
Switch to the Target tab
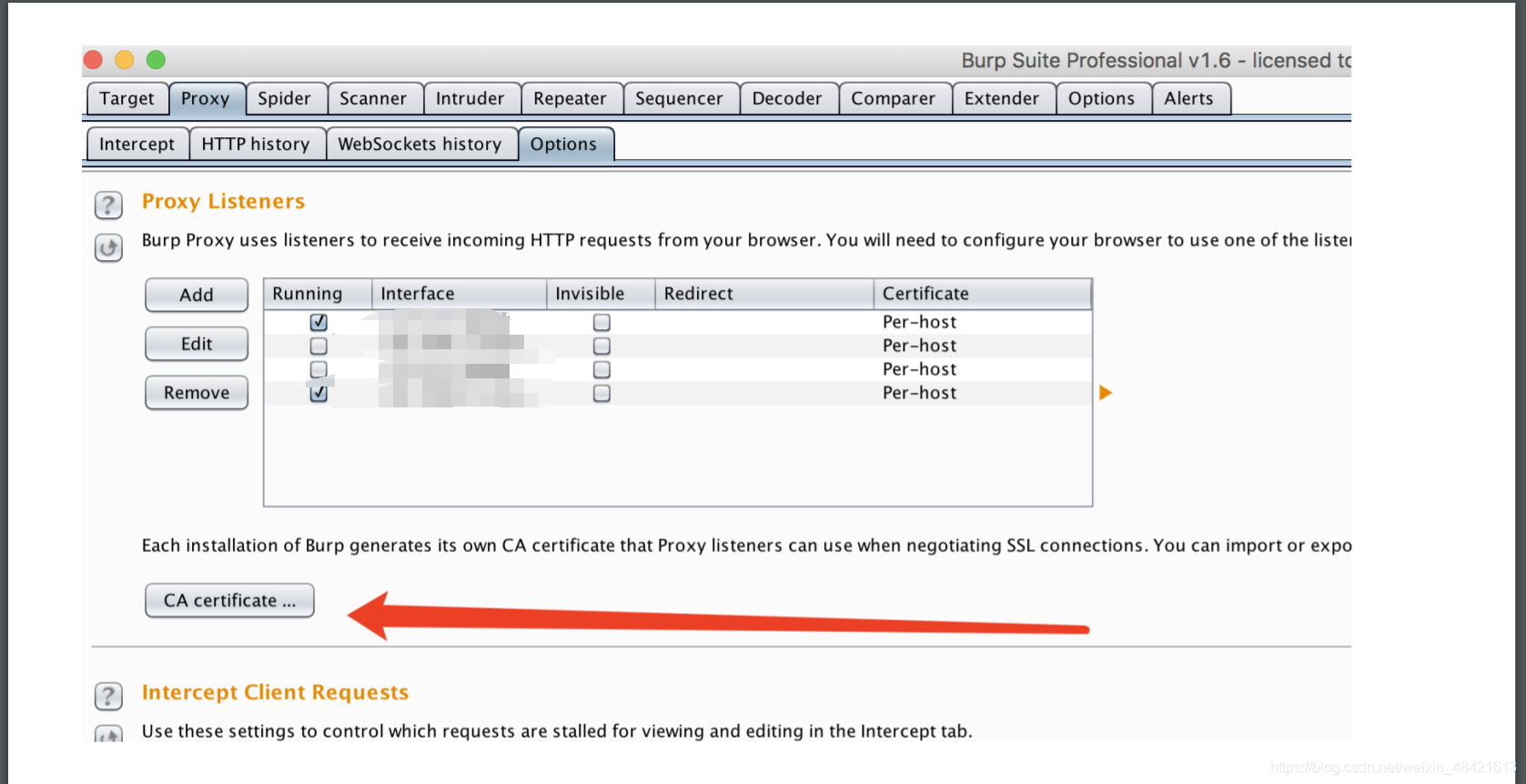pos(127,98)
